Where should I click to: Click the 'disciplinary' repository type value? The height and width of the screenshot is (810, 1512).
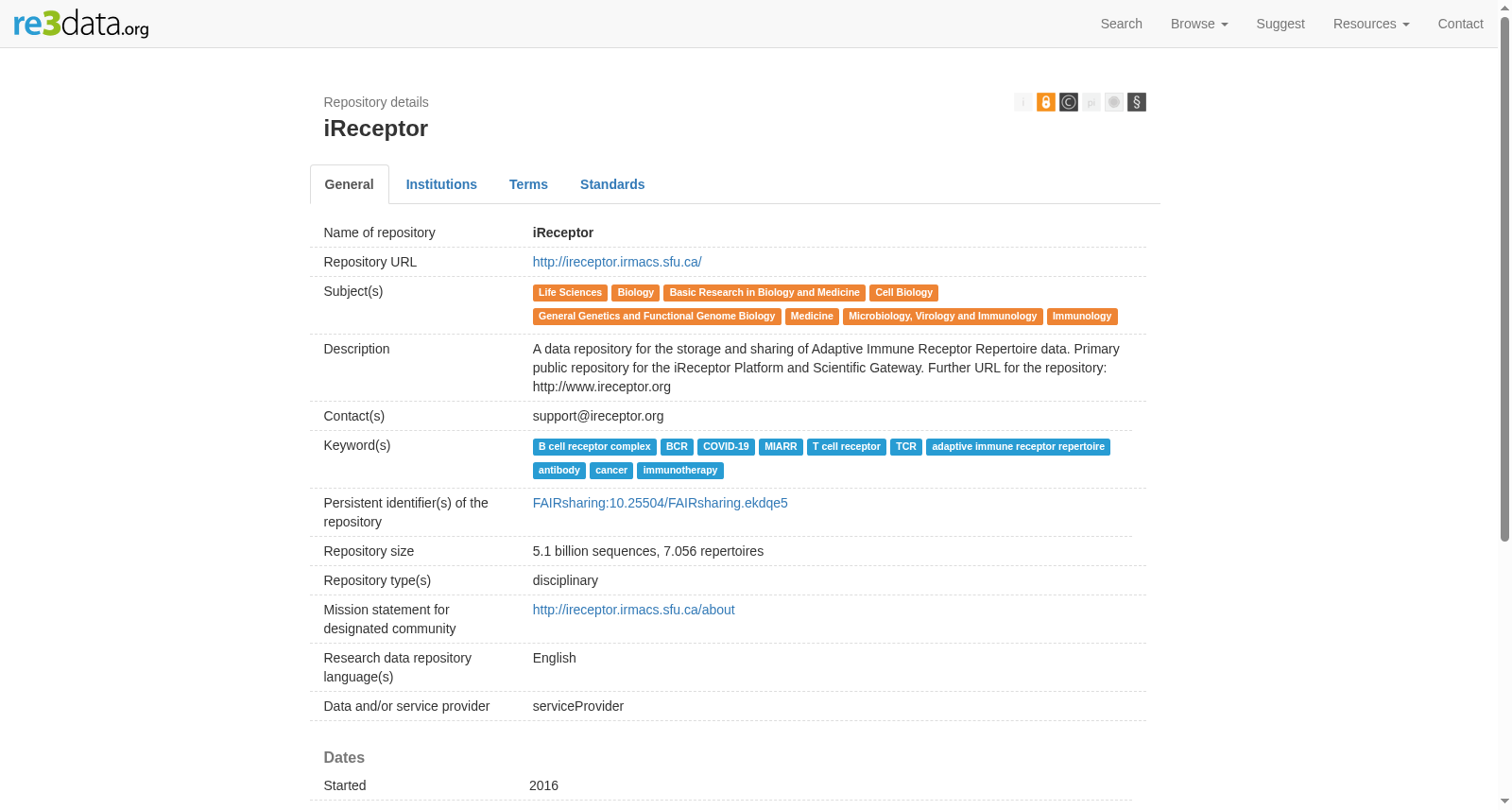pyautogui.click(x=565, y=580)
